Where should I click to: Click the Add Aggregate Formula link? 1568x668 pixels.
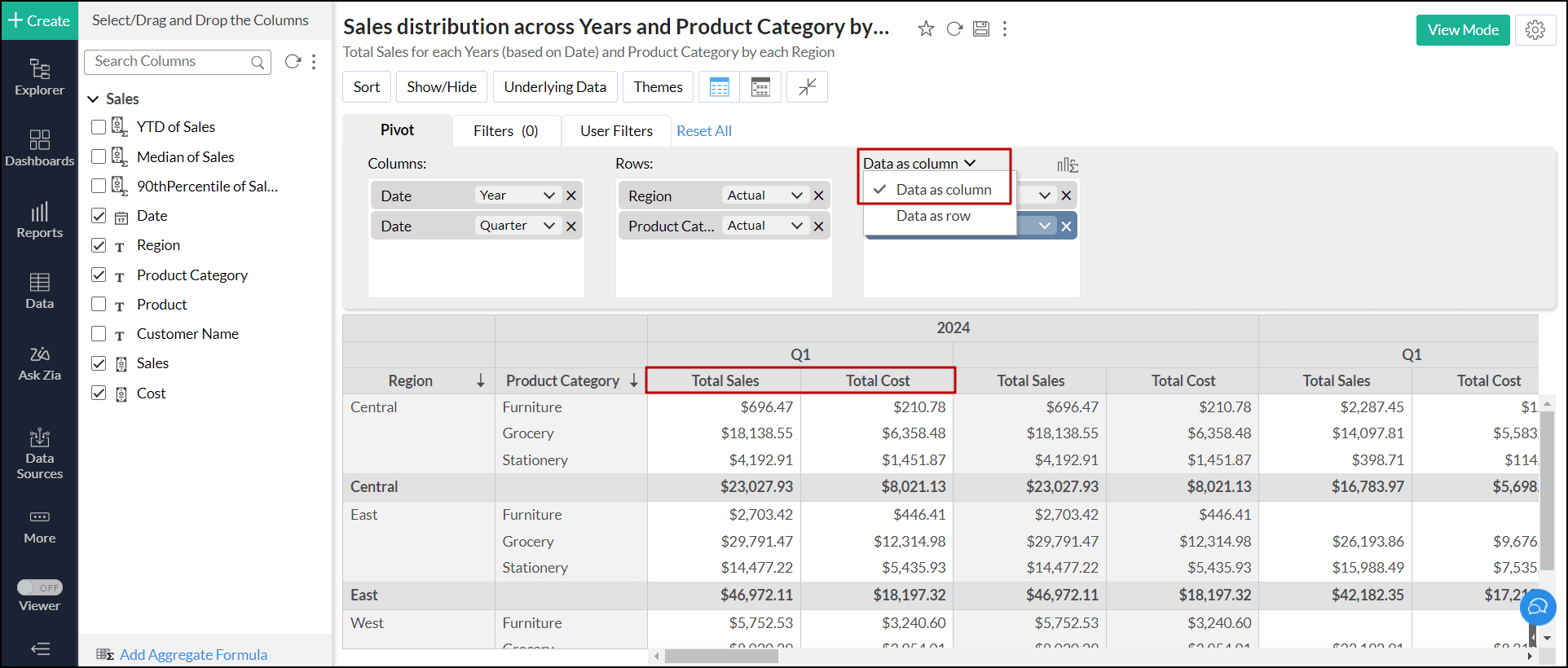pyautogui.click(x=193, y=655)
